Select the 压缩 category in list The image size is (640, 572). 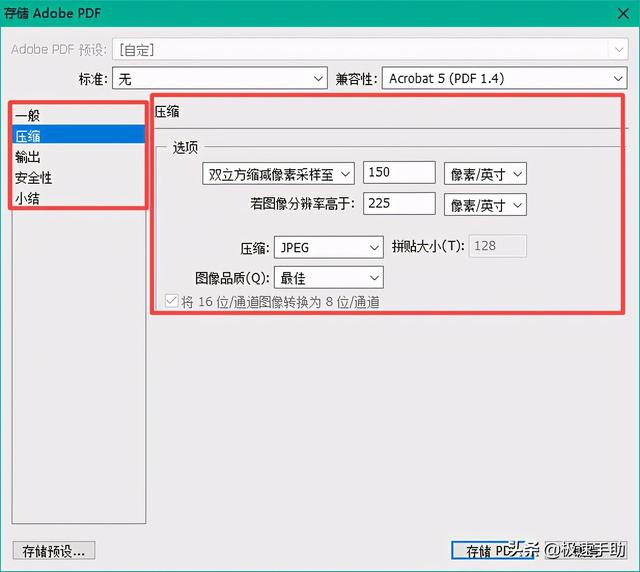(x=78, y=136)
